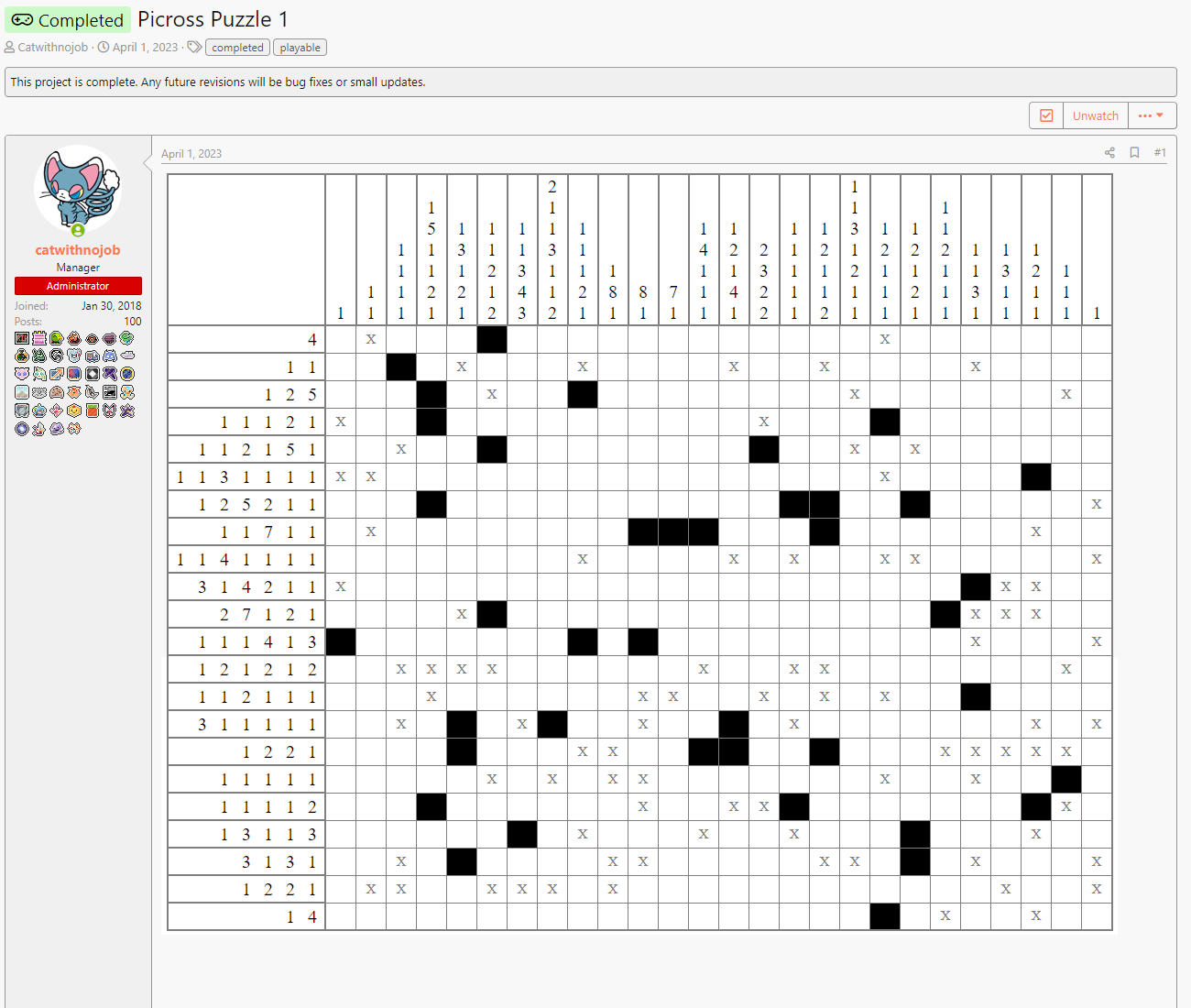Open the 'playable' tag
Viewport: 1191px width, 1008px height.
[300, 48]
